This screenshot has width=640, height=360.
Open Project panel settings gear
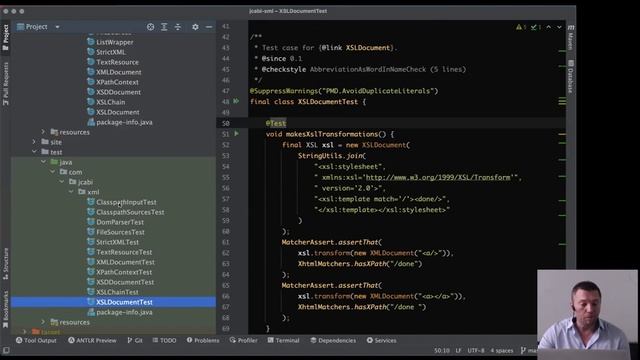coord(196,27)
